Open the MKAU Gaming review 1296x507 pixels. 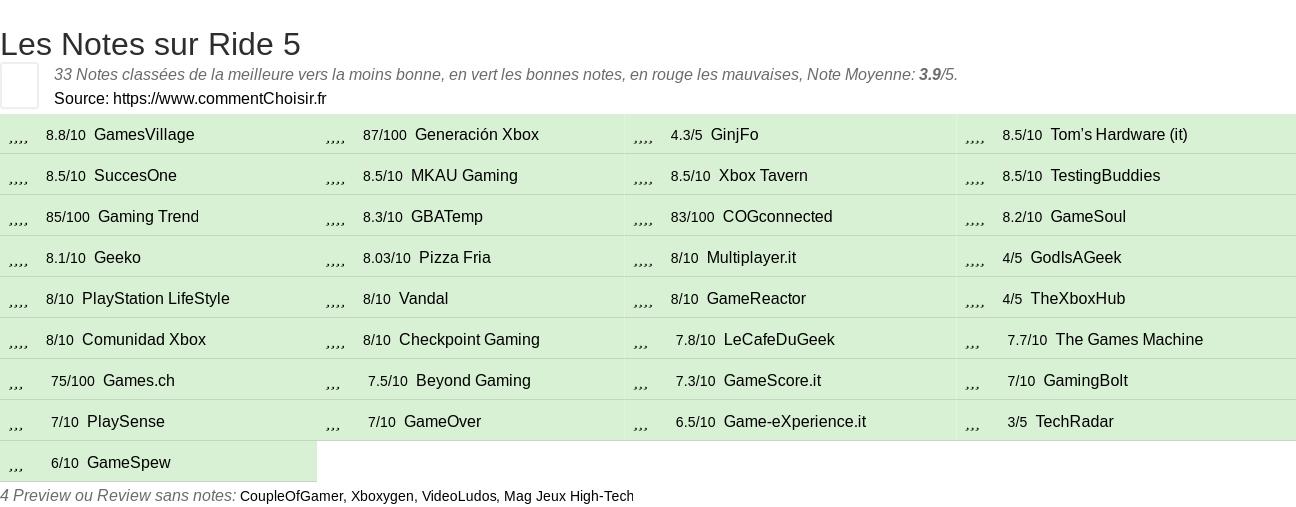click(464, 176)
